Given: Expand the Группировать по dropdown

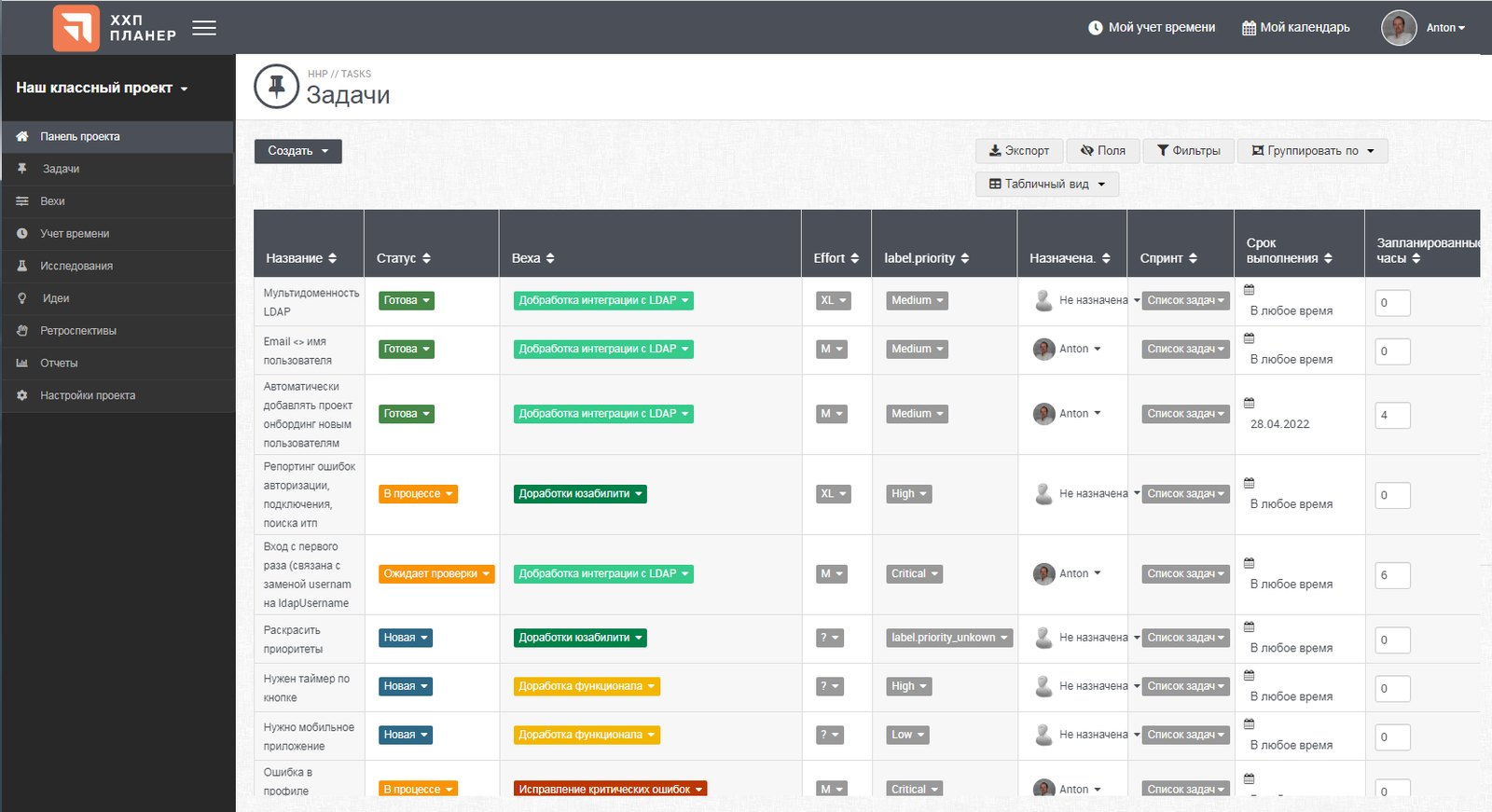Looking at the screenshot, I should [x=1313, y=151].
